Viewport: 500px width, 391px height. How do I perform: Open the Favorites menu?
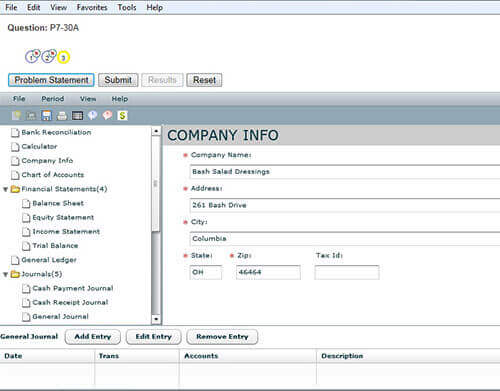pos(92,7)
